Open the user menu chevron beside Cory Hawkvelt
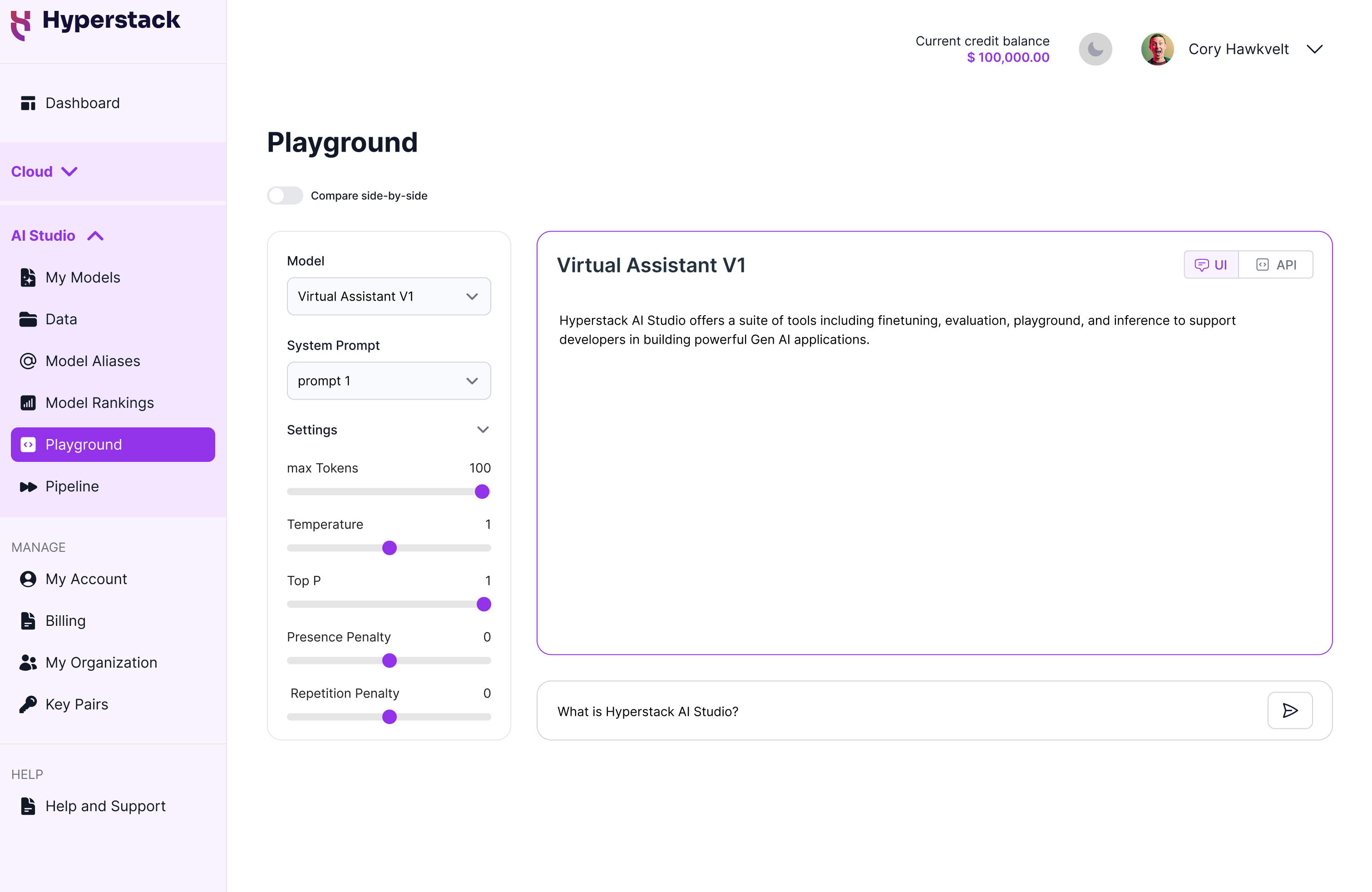 coord(1314,49)
